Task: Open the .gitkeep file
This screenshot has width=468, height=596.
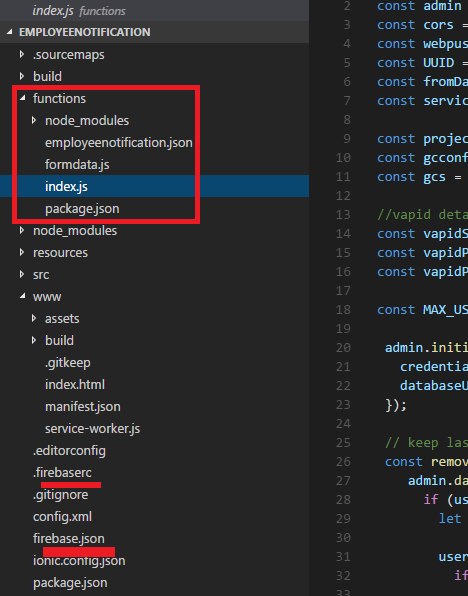Action: [x=68, y=363]
